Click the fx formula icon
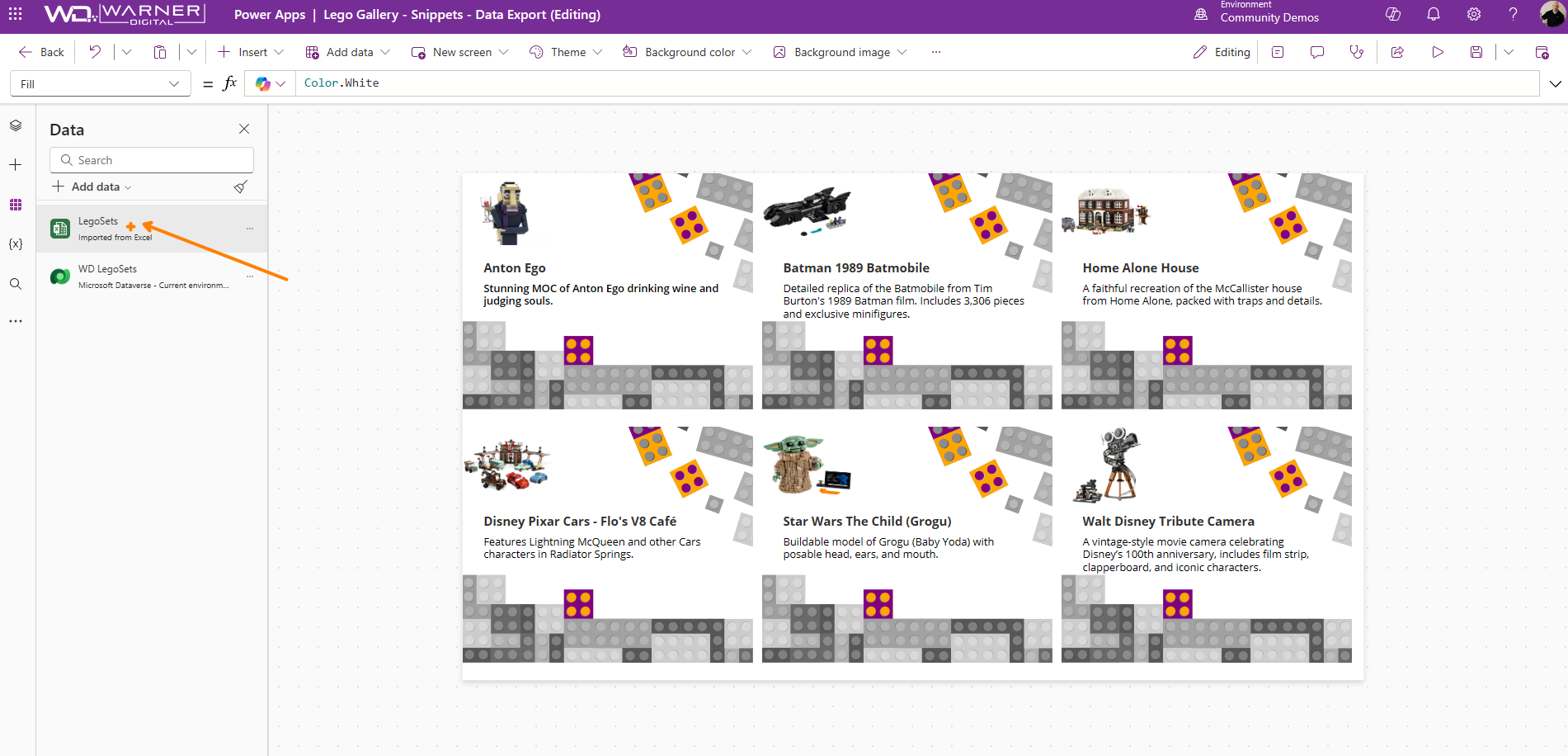 (x=230, y=83)
